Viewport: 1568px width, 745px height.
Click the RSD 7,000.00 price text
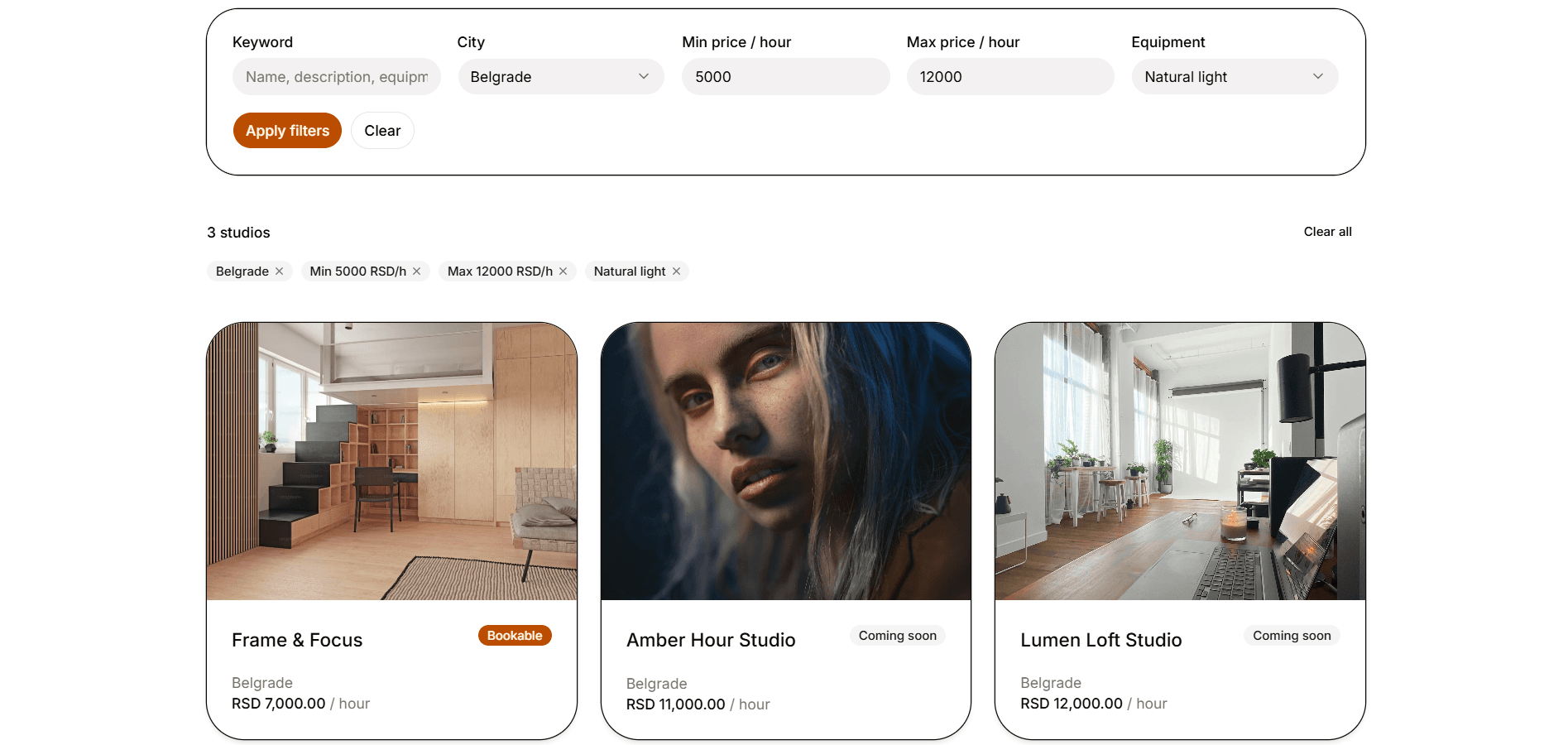(x=279, y=704)
